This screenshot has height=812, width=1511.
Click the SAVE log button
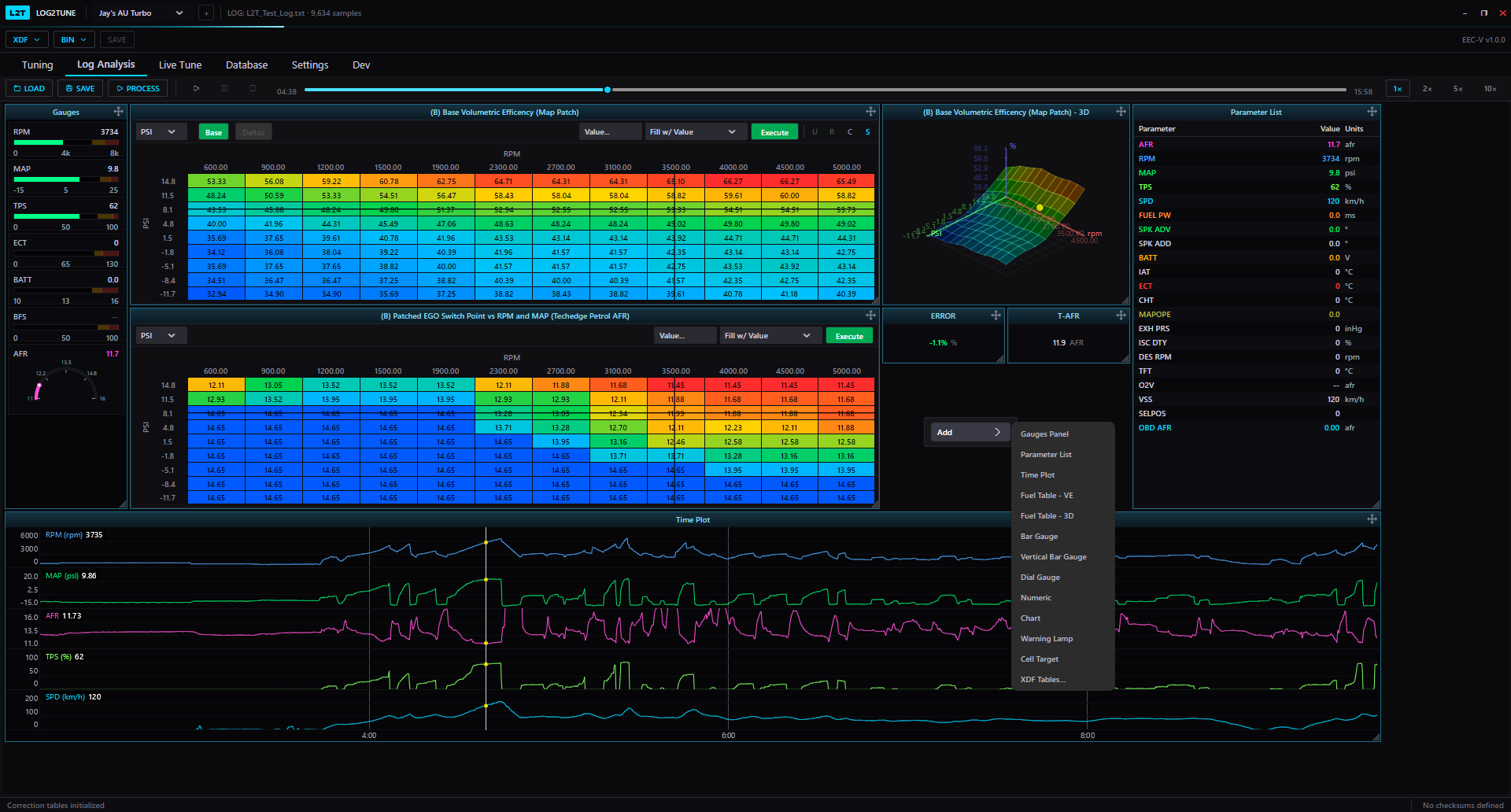[80, 88]
